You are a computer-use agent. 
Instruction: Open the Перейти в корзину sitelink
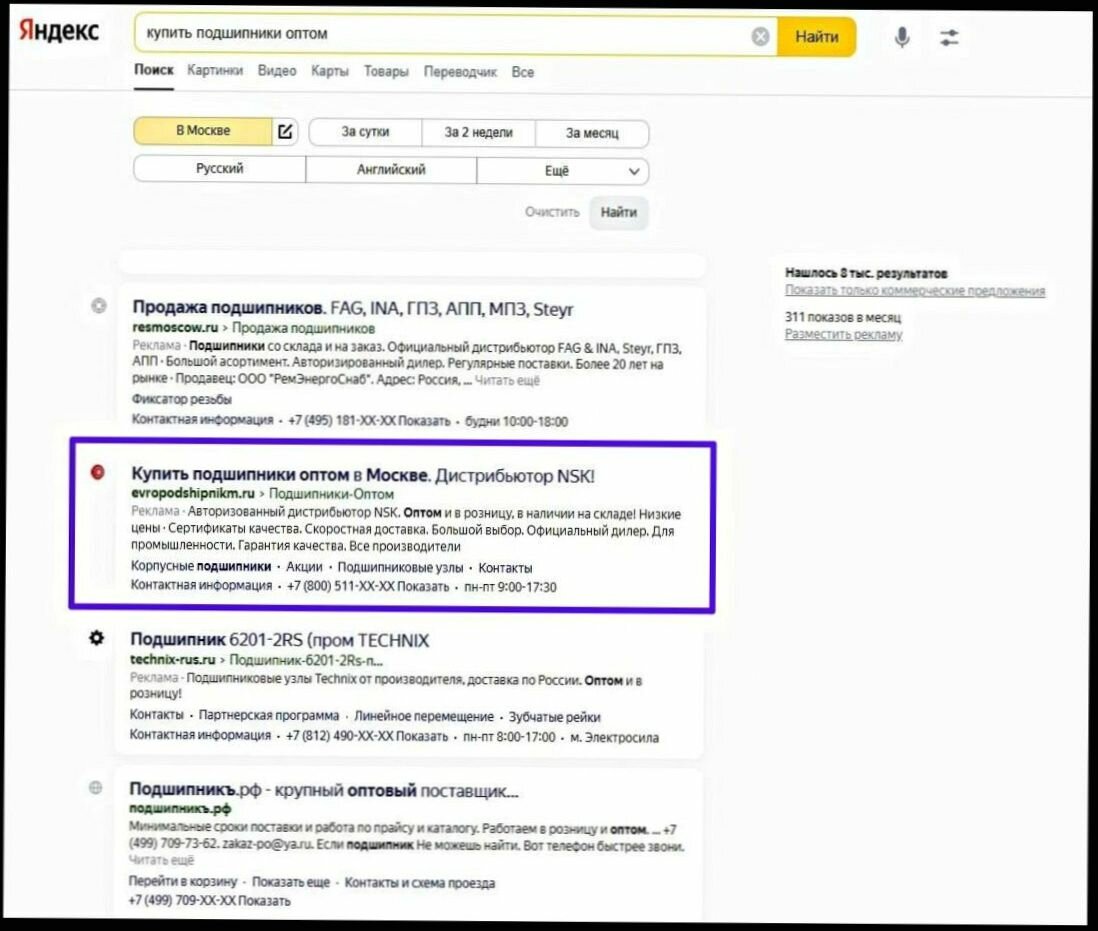point(183,882)
